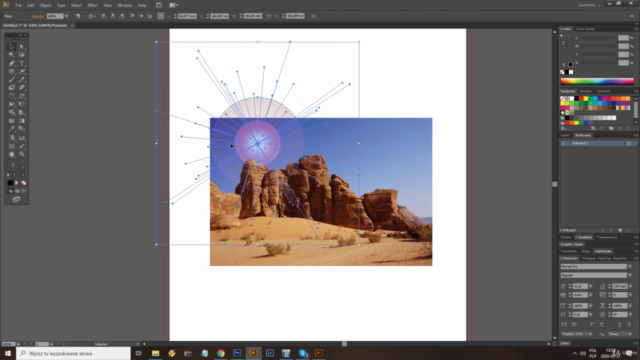Expand the Opacity dropdown arrow

(66, 16)
